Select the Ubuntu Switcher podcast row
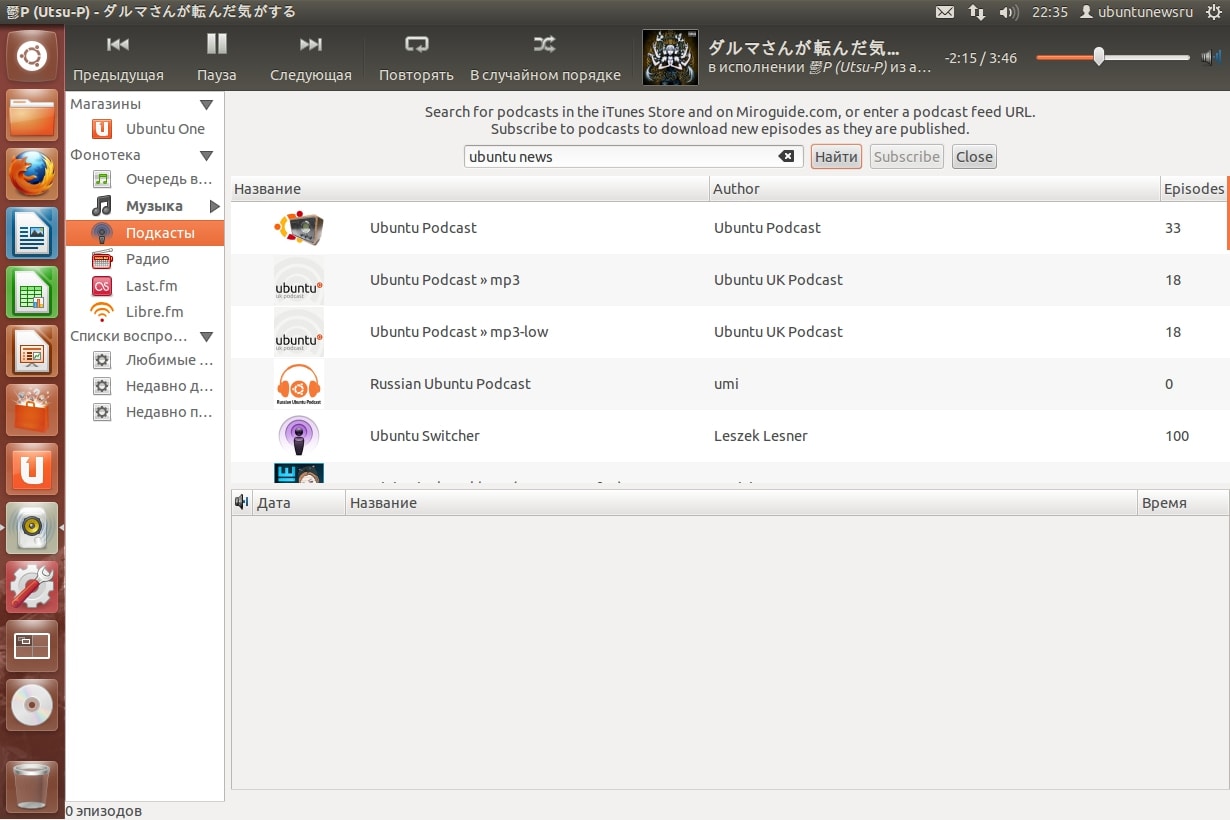 coord(728,436)
